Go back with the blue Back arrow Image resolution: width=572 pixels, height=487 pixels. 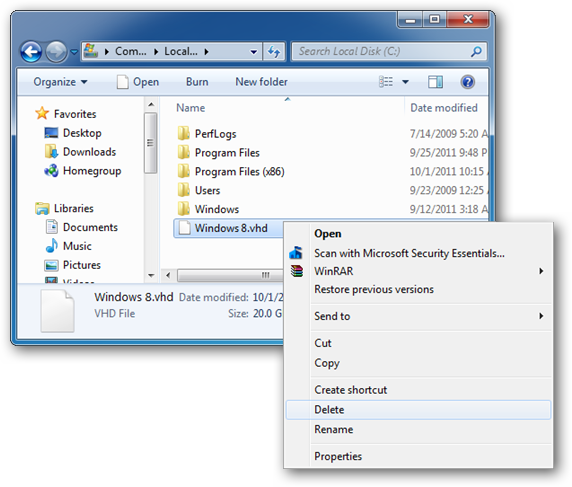pyautogui.click(x=31, y=51)
